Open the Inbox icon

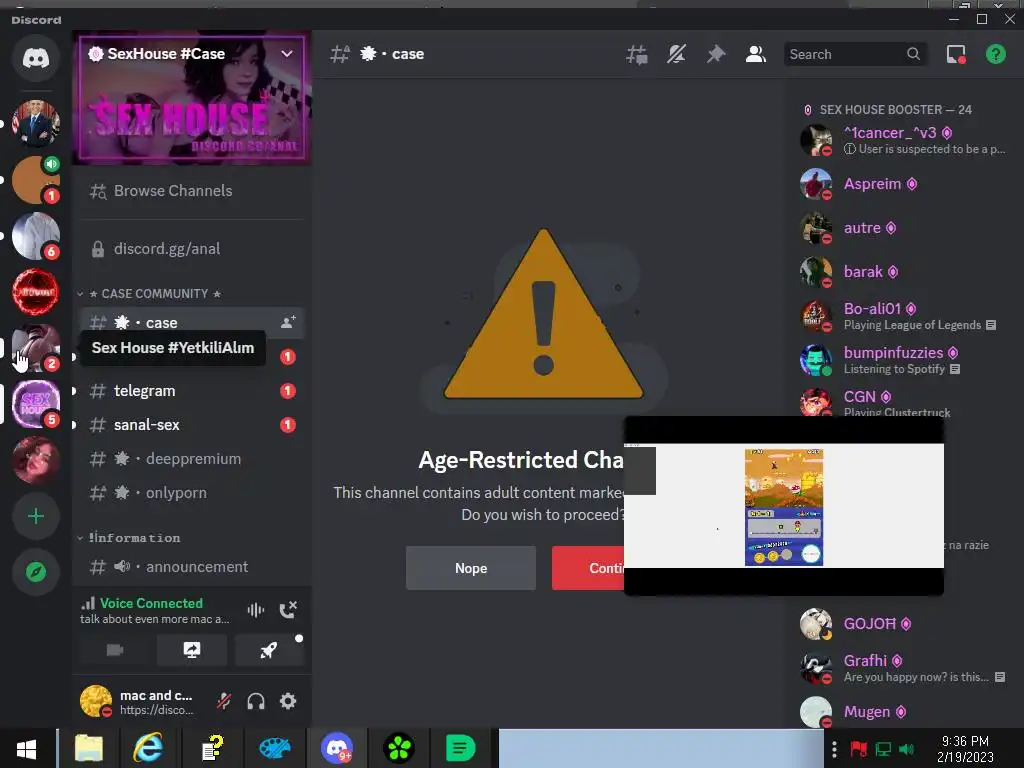click(956, 54)
